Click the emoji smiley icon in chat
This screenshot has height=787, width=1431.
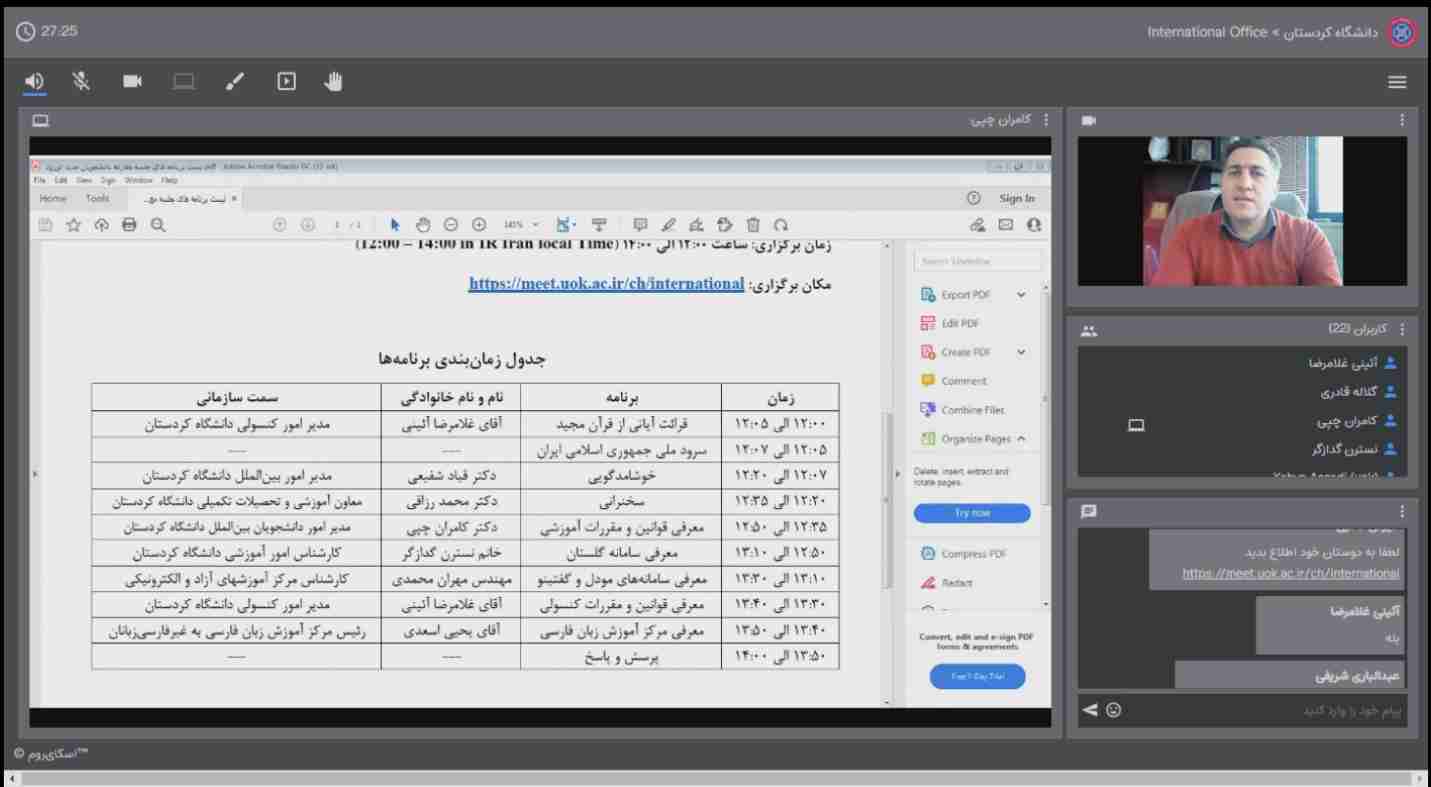click(1114, 710)
